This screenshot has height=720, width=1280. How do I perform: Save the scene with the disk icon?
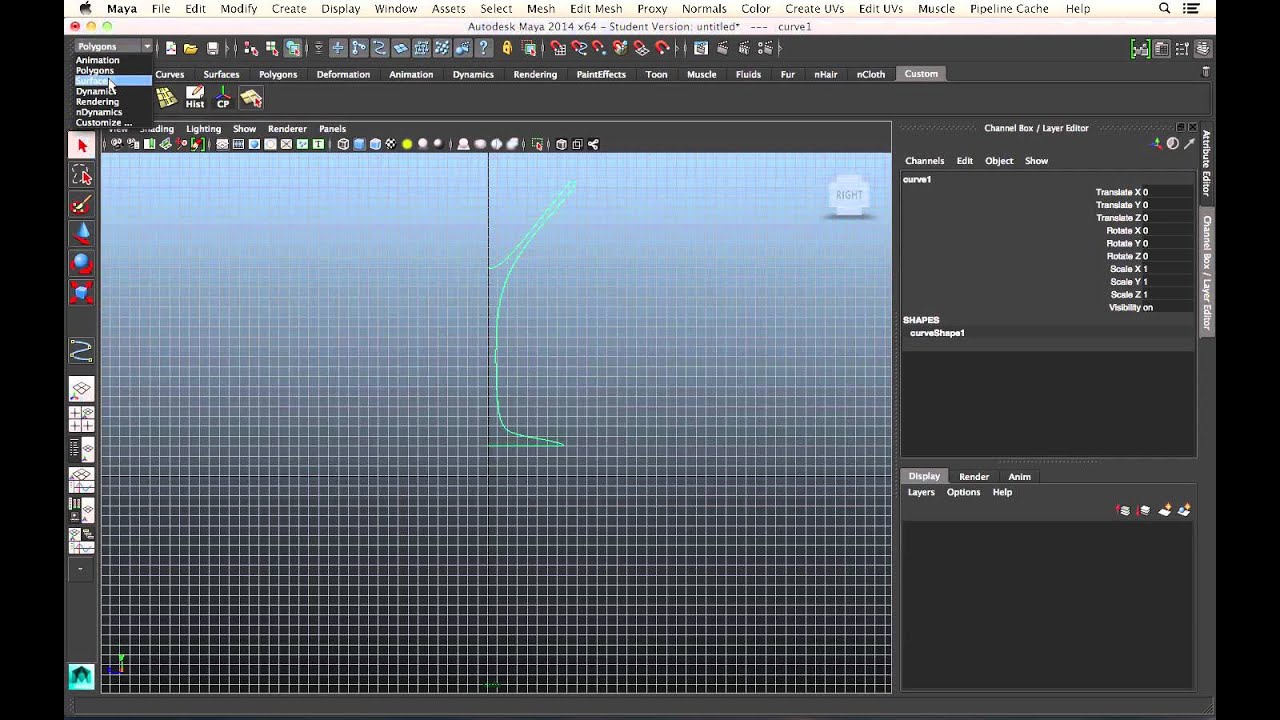pyautogui.click(x=212, y=48)
